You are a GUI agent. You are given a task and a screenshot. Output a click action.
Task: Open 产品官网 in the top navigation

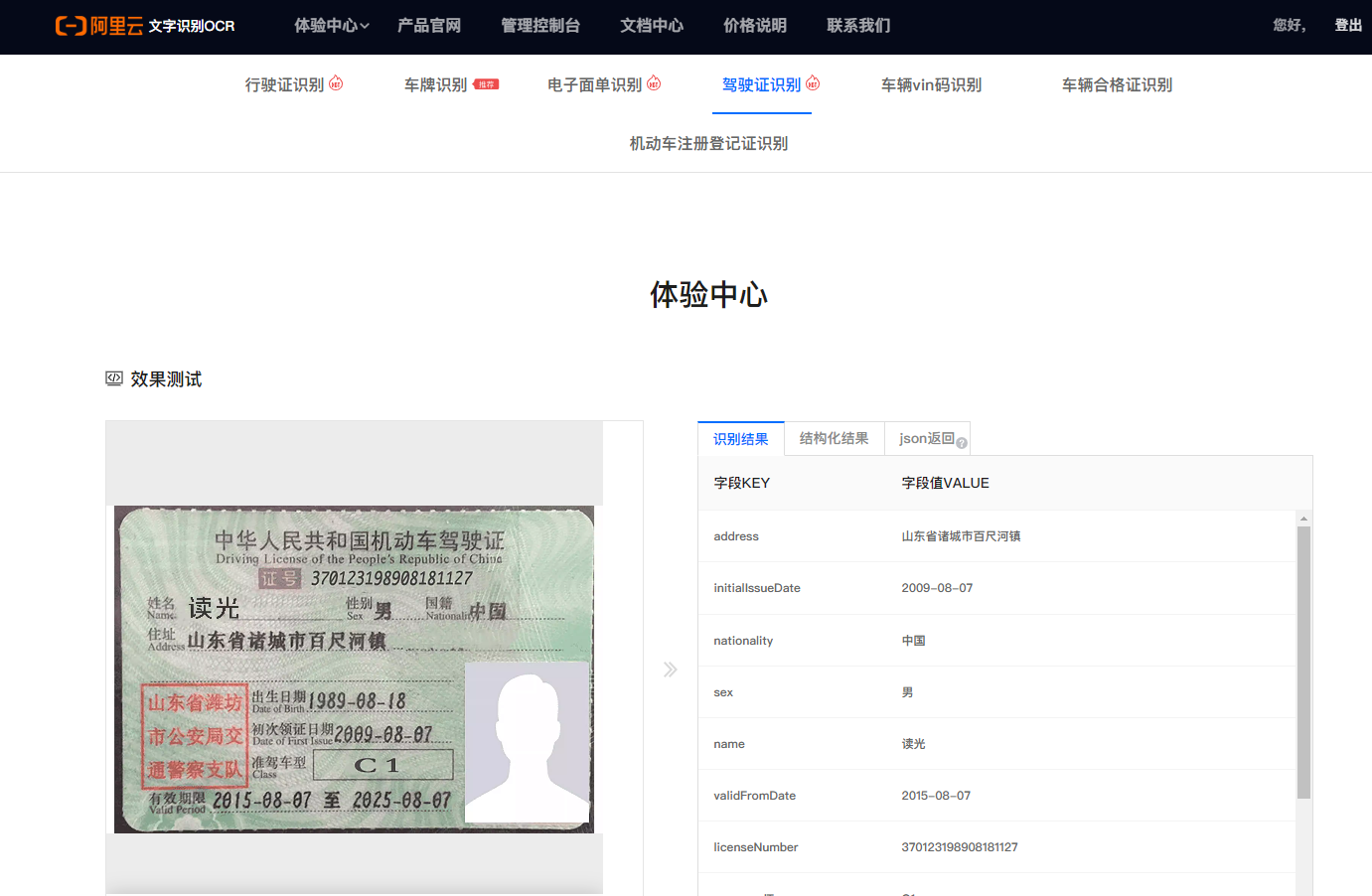click(429, 26)
